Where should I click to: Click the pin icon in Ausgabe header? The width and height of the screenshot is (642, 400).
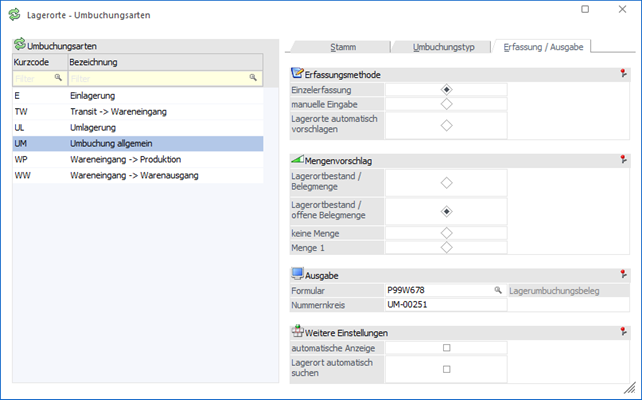tap(624, 274)
